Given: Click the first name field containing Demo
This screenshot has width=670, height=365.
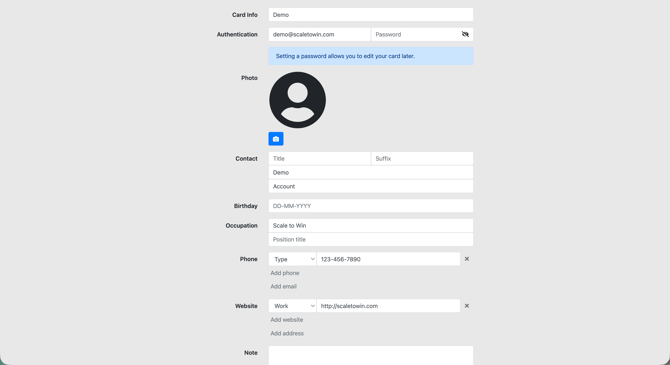Looking at the screenshot, I should coord(370,173).
